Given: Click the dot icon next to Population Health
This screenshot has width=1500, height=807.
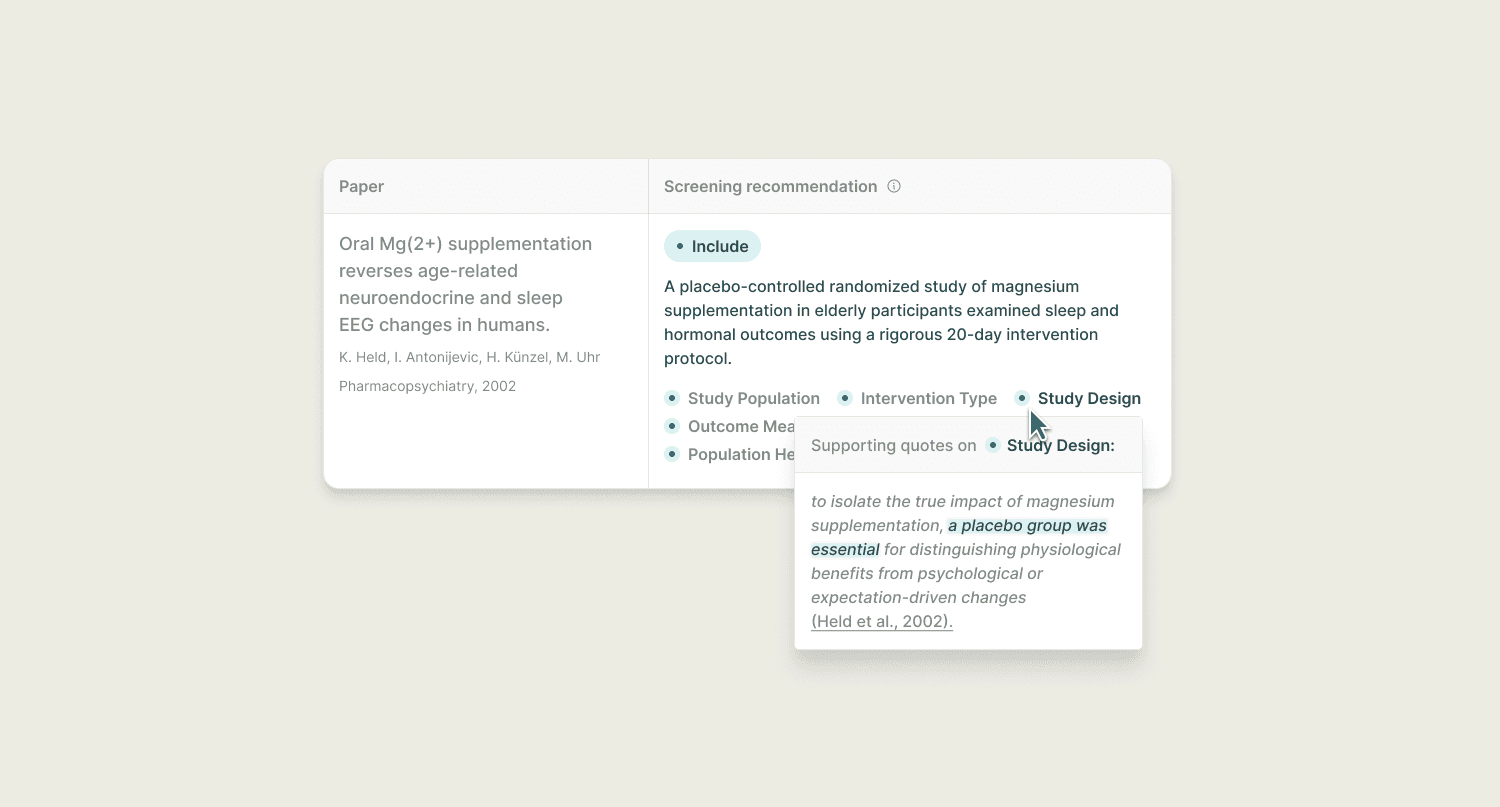Looking at the screenshot, I should pos(671,454).
